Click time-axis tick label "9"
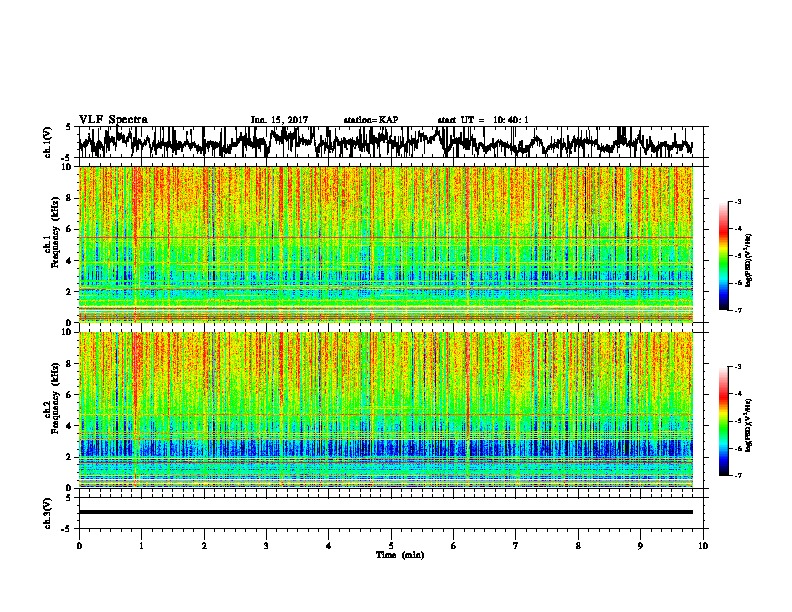 pyautogui.click(x=640, y=546)
